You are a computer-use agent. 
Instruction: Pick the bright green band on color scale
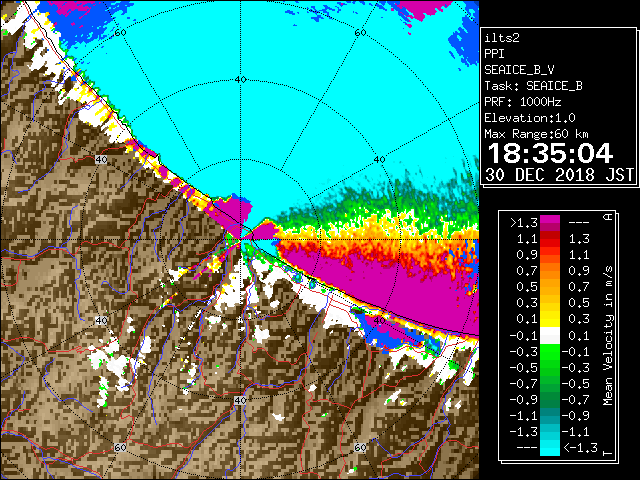point(550,351)
